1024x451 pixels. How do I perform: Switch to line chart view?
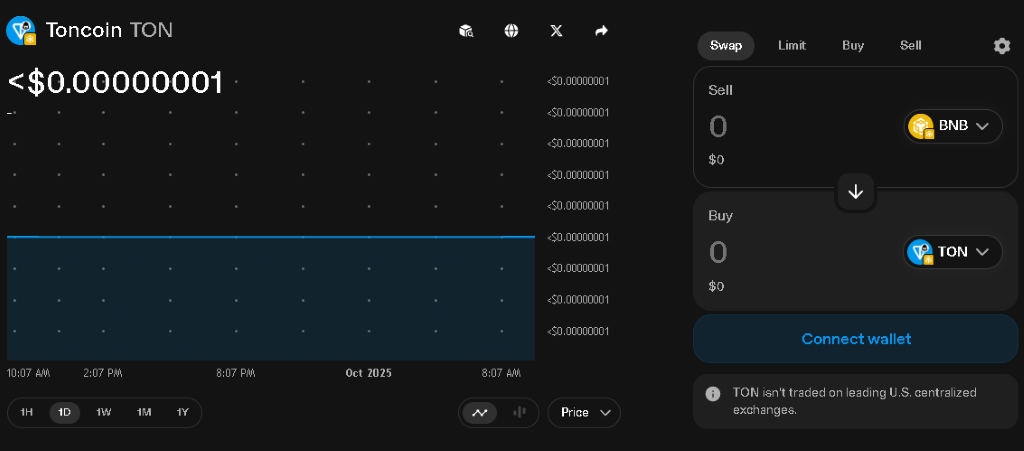coord(480,412)
